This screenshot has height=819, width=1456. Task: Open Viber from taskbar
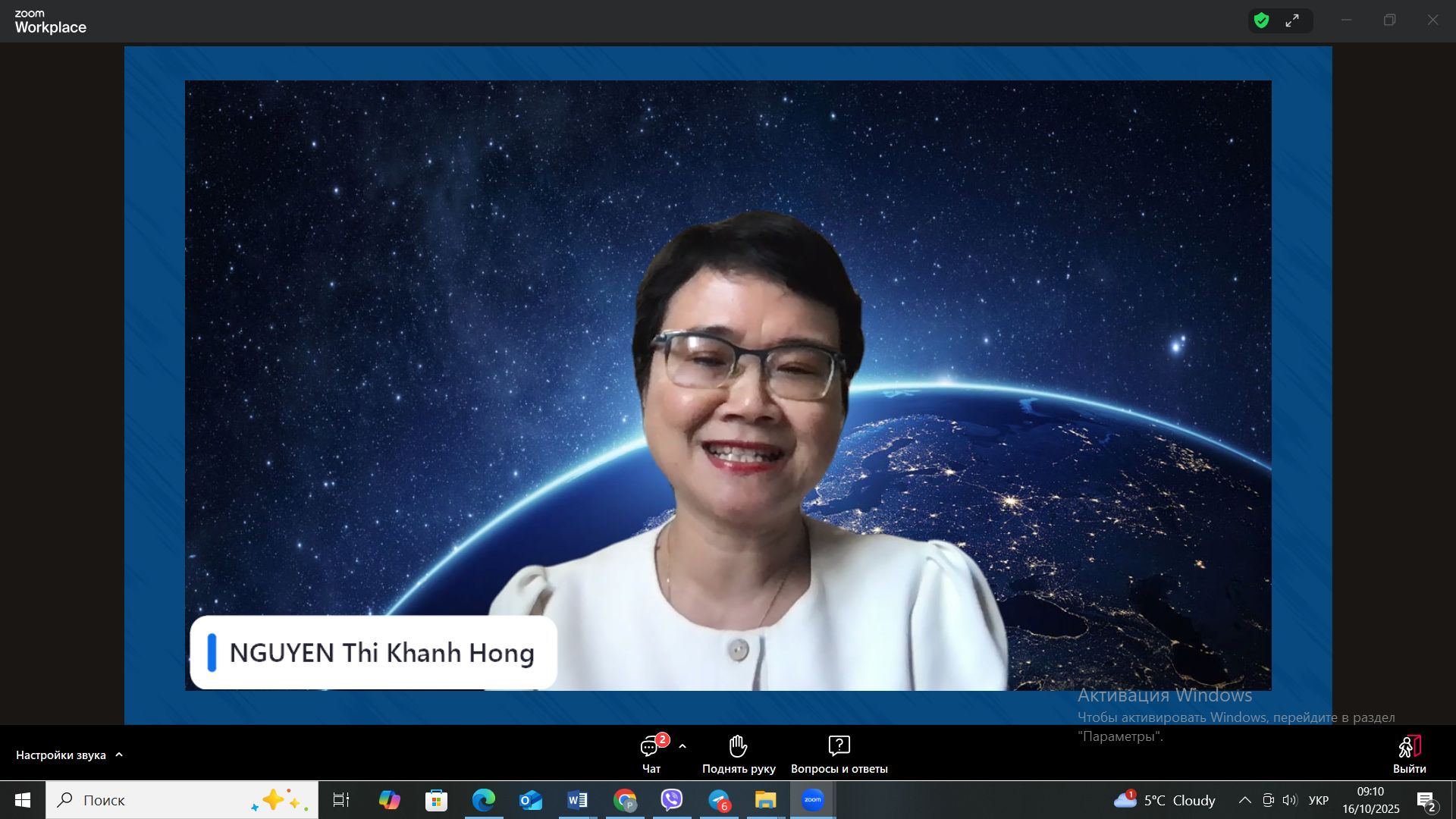tap(672, 800)
